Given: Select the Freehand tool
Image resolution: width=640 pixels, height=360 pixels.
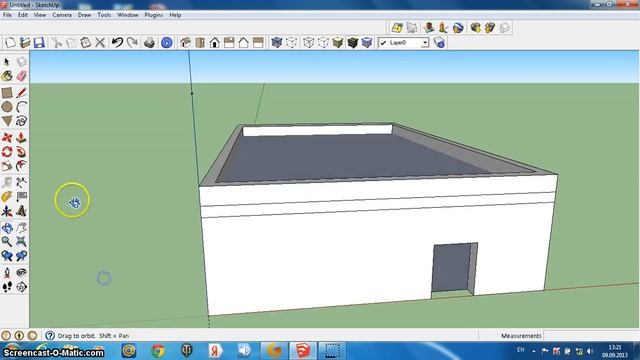Looking at the screenshot, I should pos(21,121).
